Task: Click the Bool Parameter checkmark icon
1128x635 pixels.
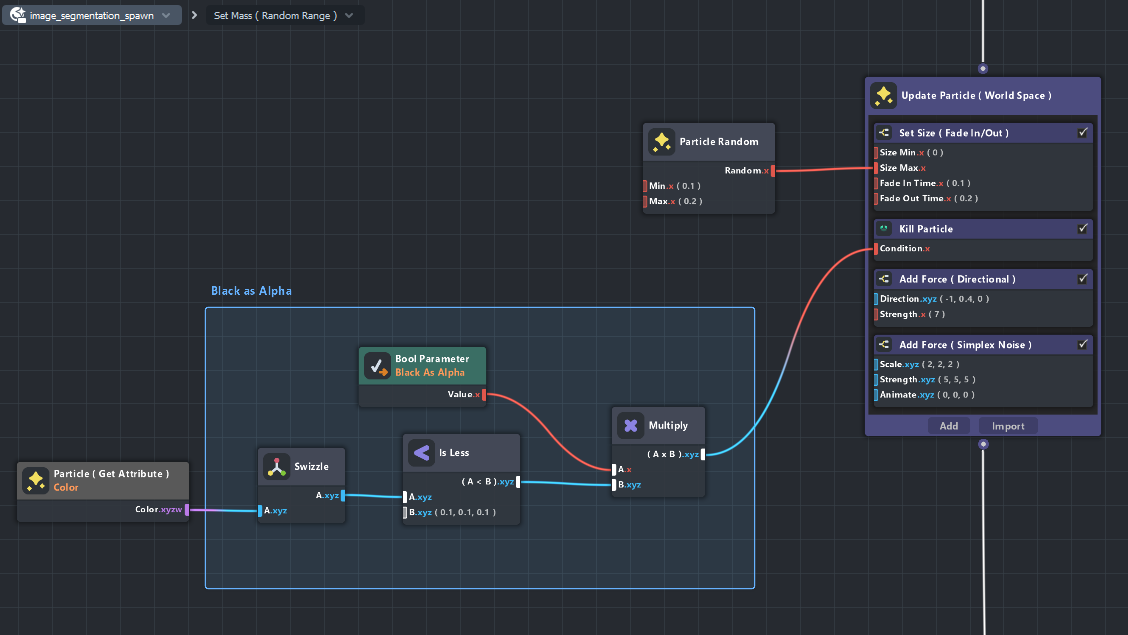Action: (377, 366)
